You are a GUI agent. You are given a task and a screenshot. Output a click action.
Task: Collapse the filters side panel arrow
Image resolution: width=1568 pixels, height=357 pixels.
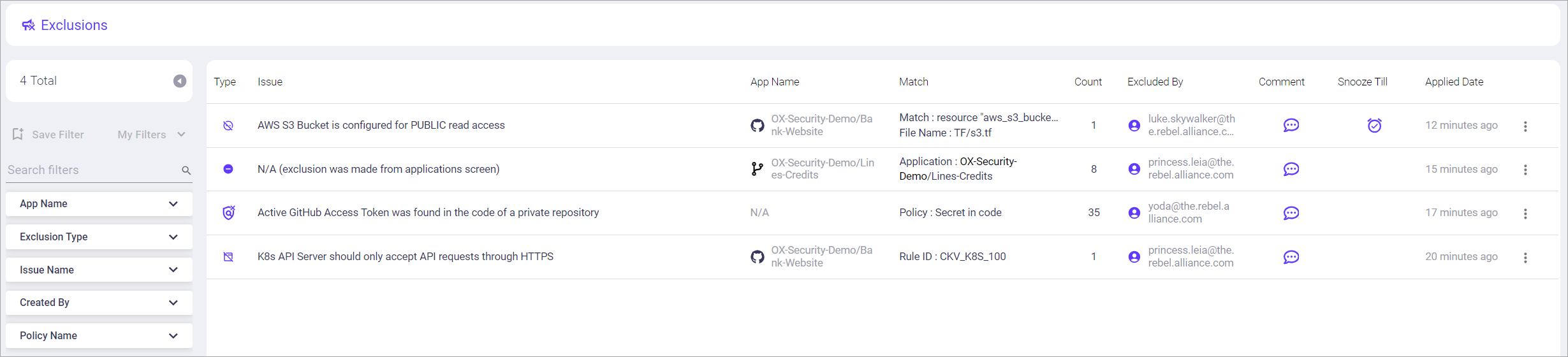click(x=180, y=81)
